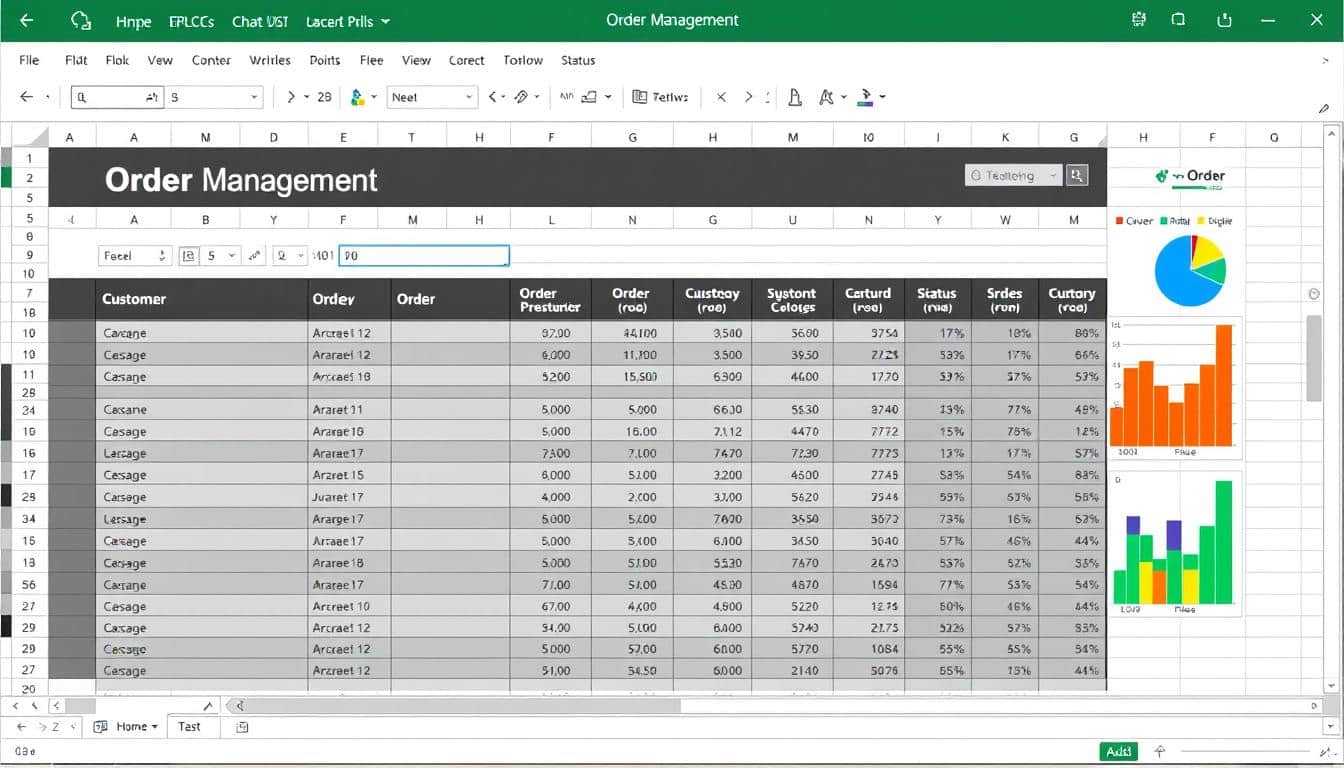Click the vertical scrollbar thumb

(1314, 356)
